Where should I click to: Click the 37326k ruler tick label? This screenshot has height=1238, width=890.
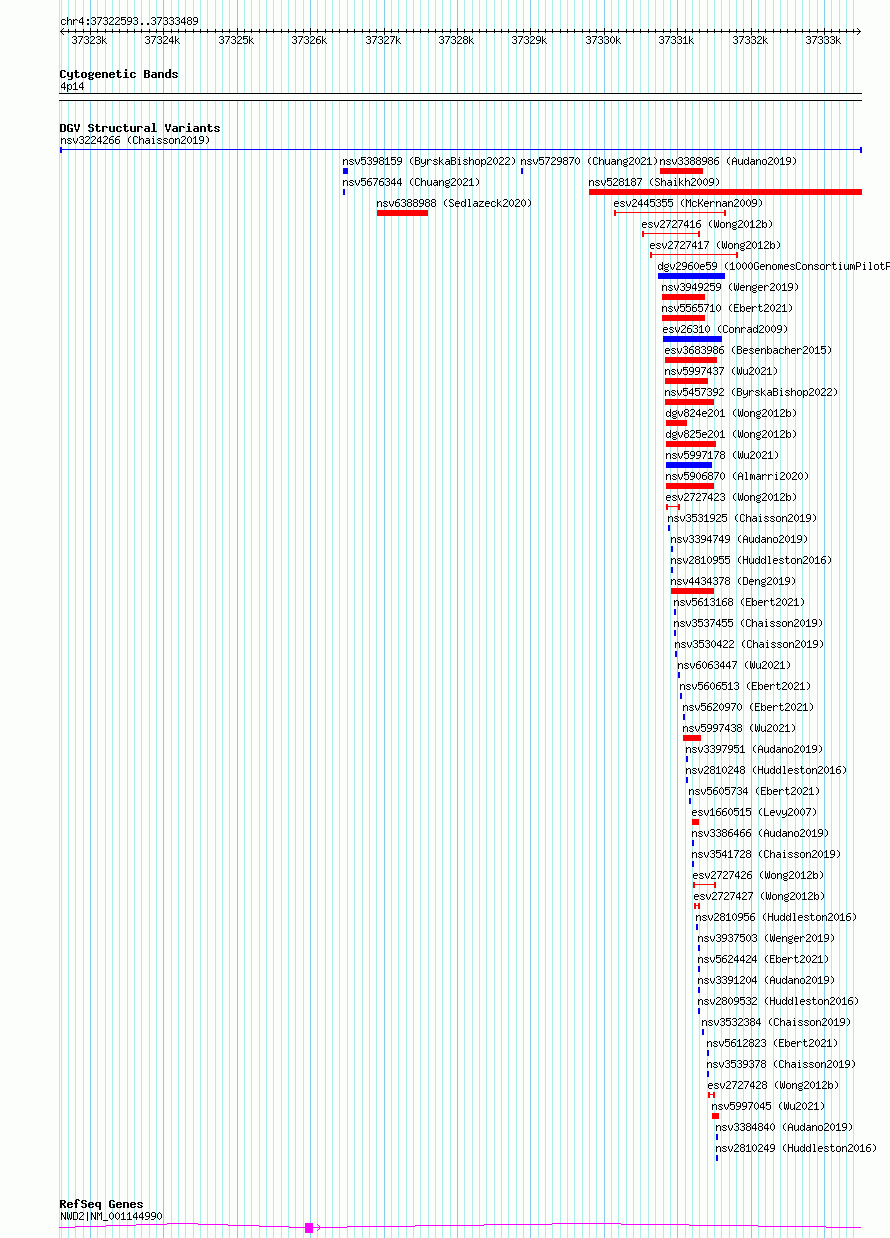pyautogui.click(x=309, y=40)
